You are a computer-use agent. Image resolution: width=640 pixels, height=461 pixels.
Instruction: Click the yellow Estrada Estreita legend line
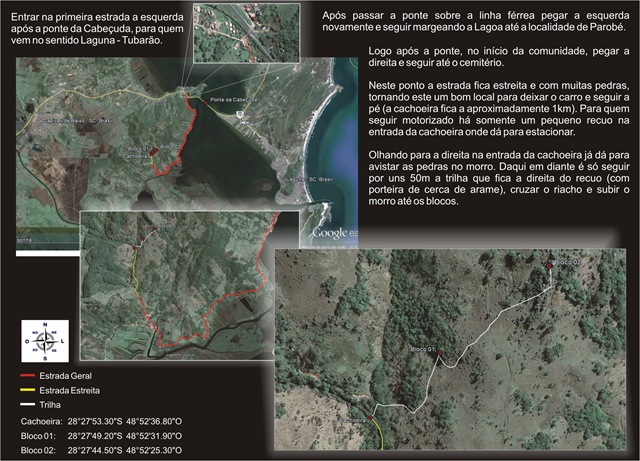coord(27,390)
